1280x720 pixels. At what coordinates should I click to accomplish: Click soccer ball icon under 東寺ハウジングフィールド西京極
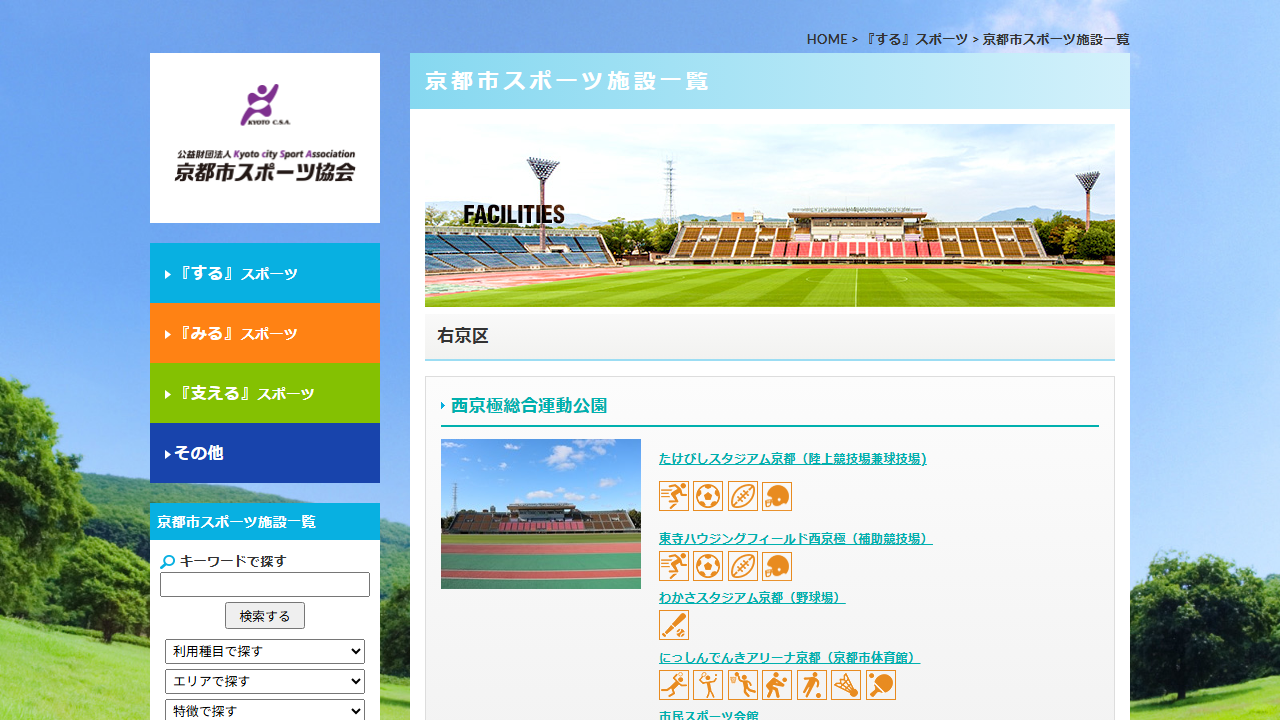pos(708,566)
